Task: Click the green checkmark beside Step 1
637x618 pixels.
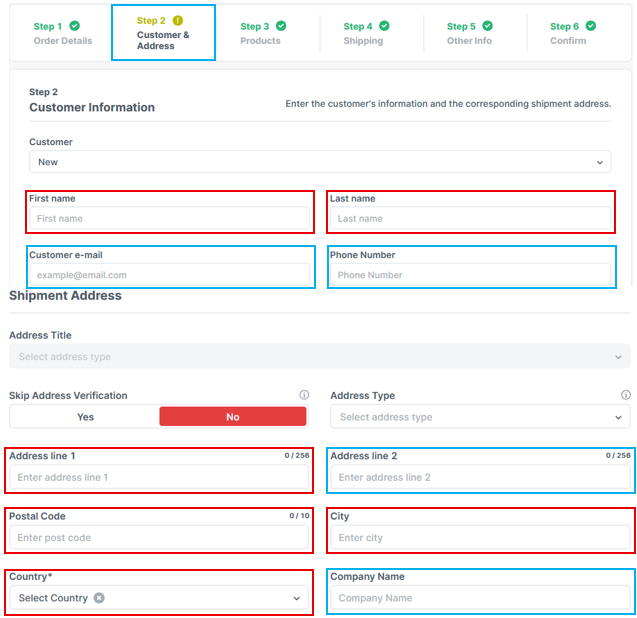Action: coord(75,26)
